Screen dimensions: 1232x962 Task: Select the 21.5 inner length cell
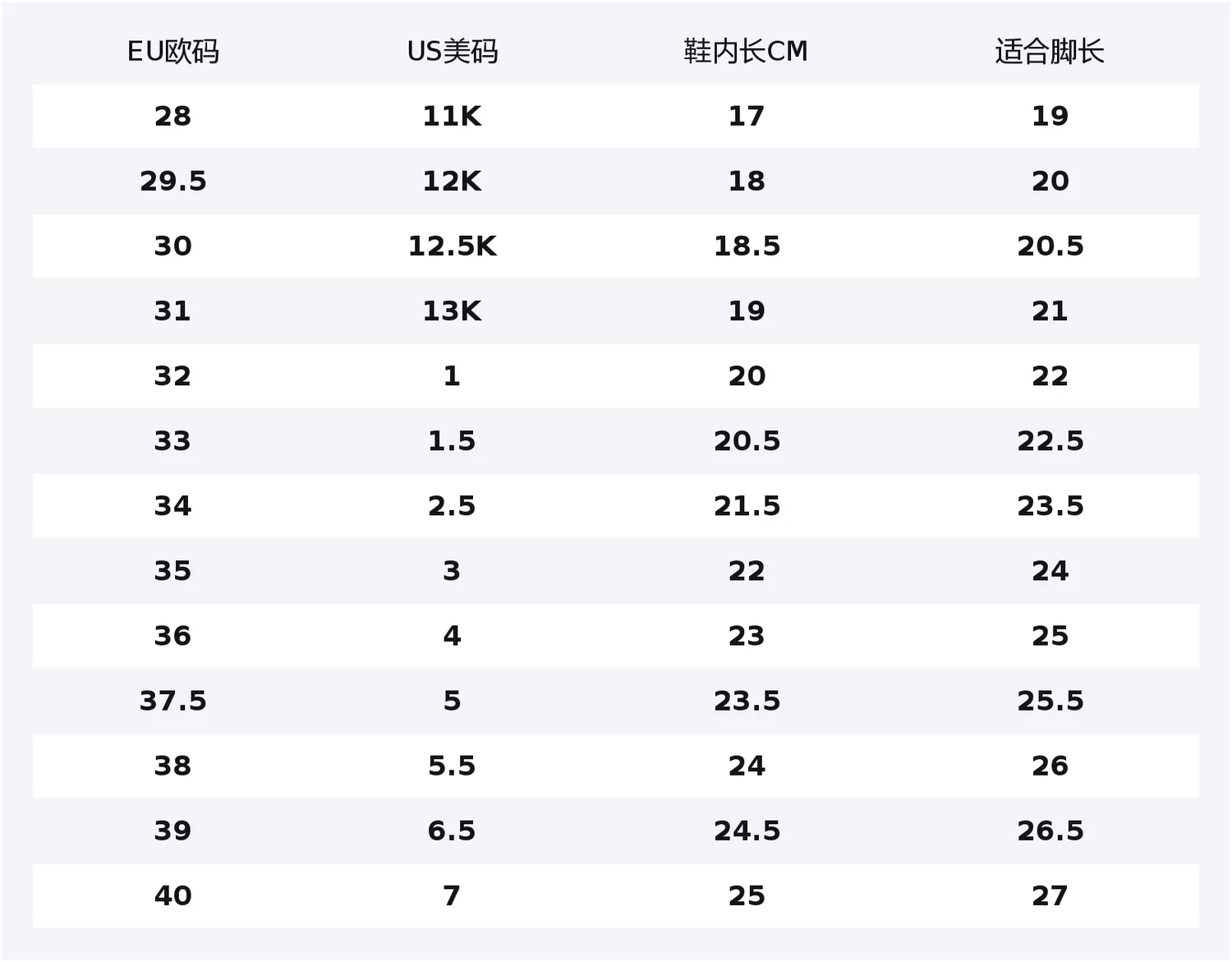coord(747,506)
